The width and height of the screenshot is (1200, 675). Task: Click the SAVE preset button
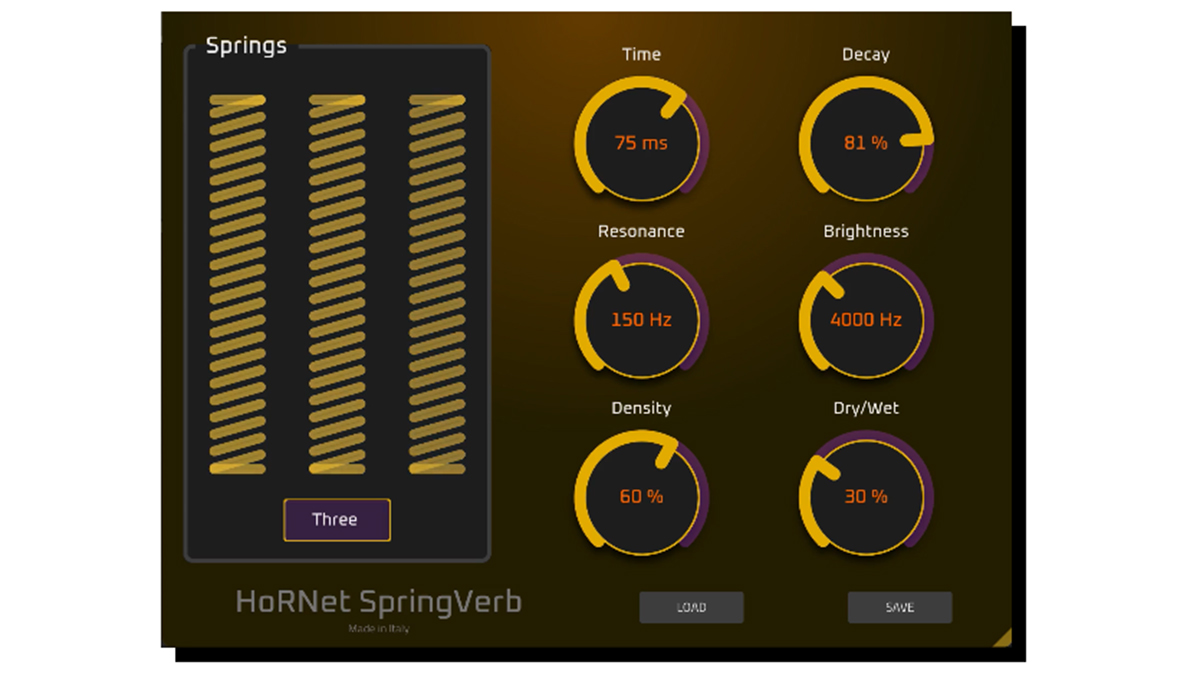(x=900, y=607)
